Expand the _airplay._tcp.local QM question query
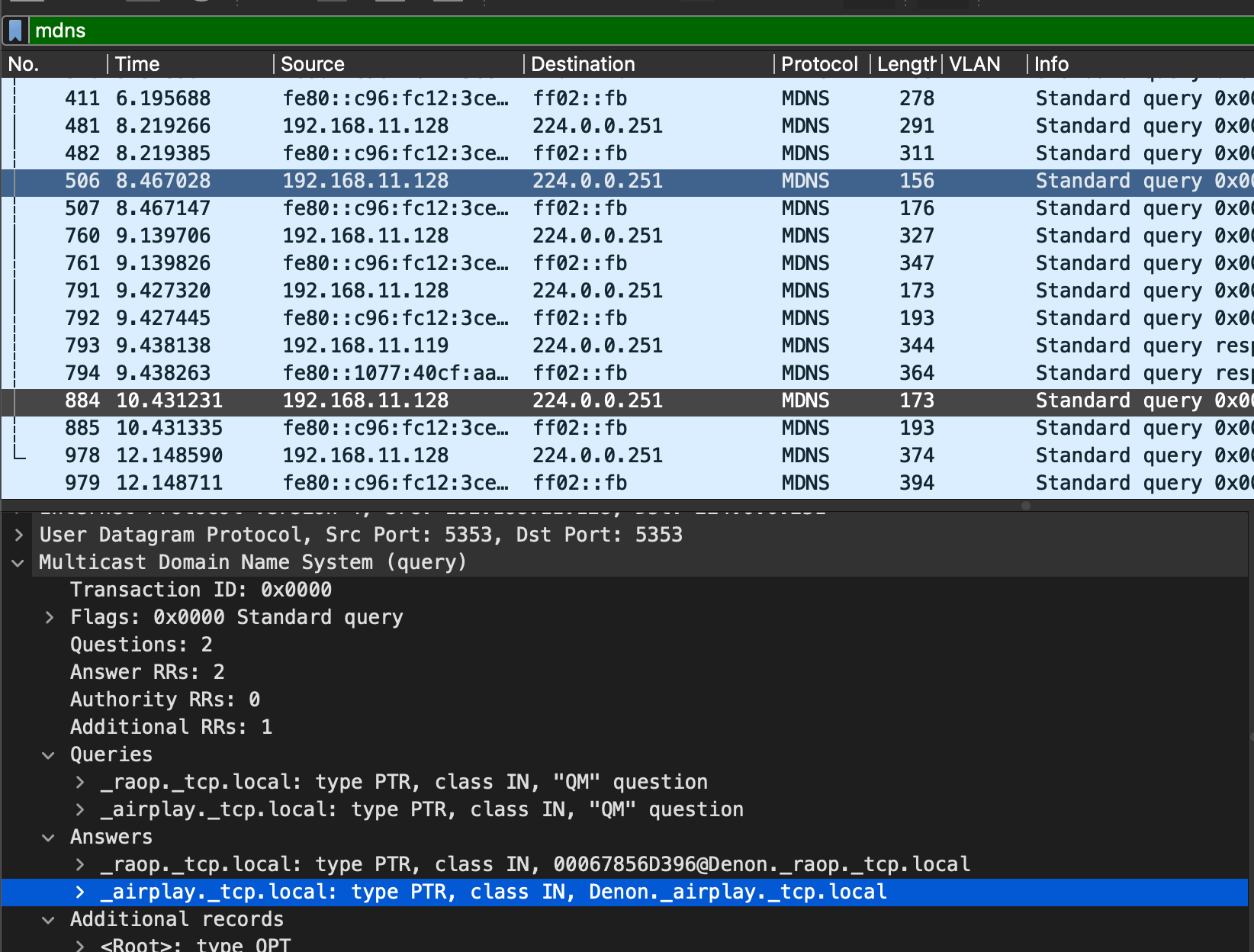1254x952 pixels. tap(80, 809)
